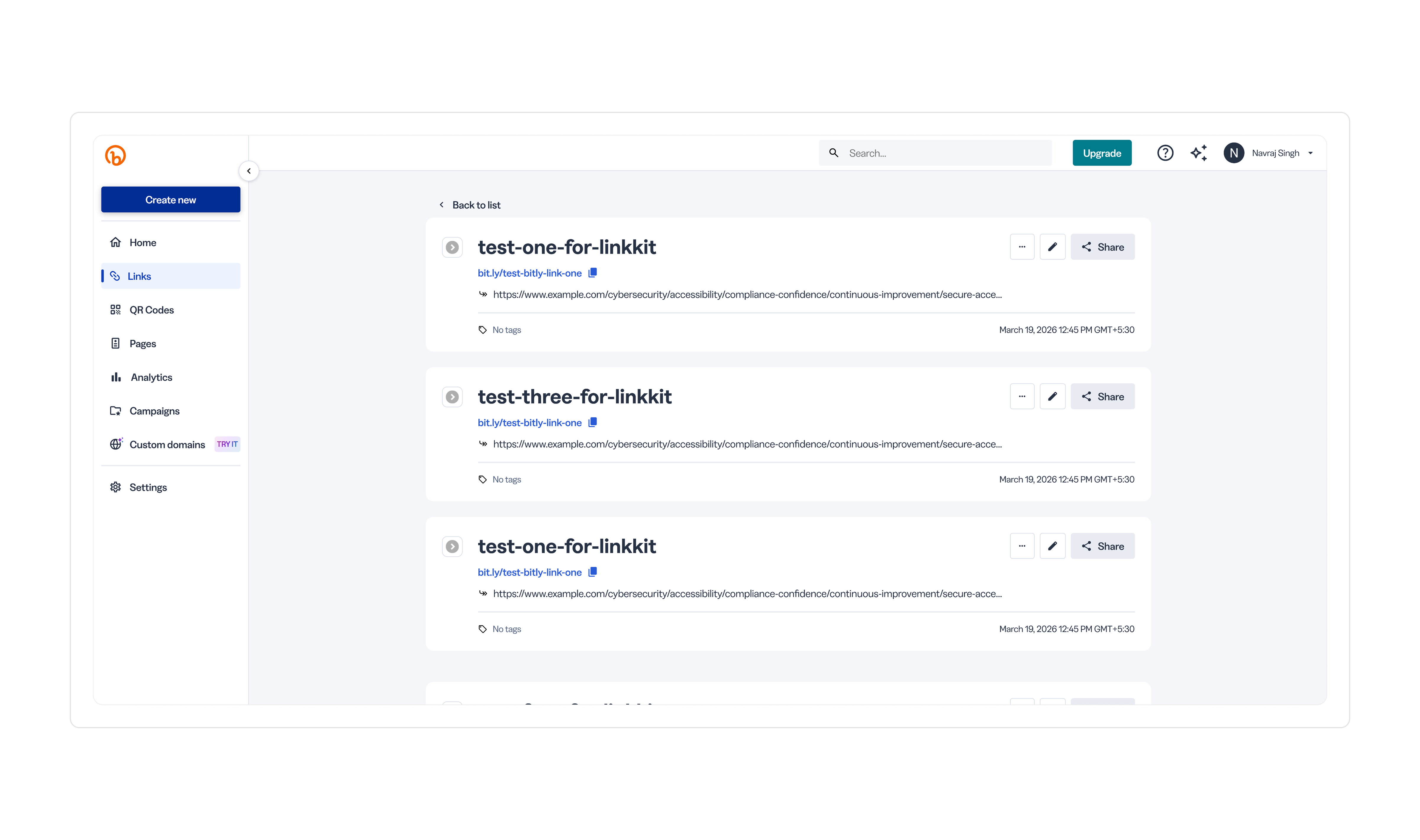Click the N user avatar icon
The image size is (1420, 840).
1233,153
